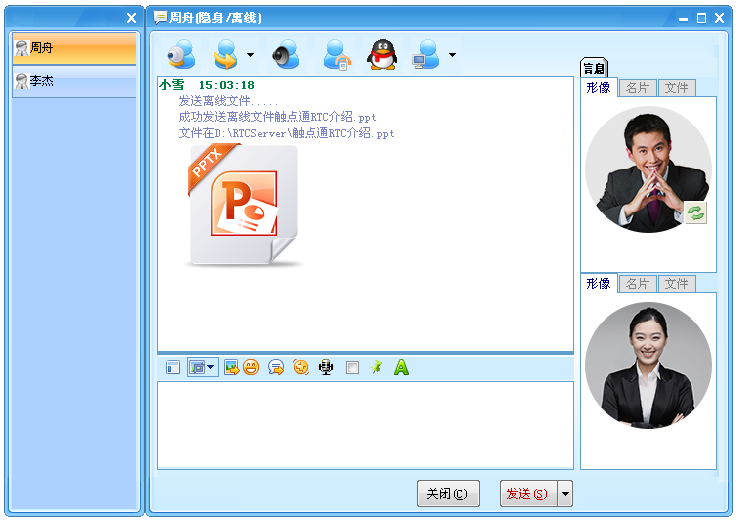Start a video call with webcam icon
The height and width of the screenshot is (521, 738).
[x=182, y=54]
